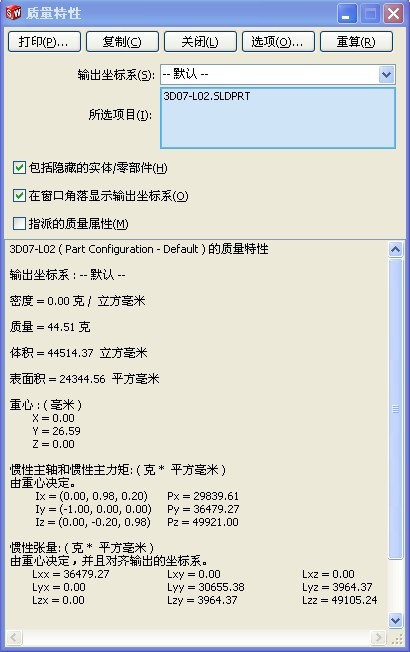Open the 选项(O)... settings
410x652 pixels.
pos(278,42)
